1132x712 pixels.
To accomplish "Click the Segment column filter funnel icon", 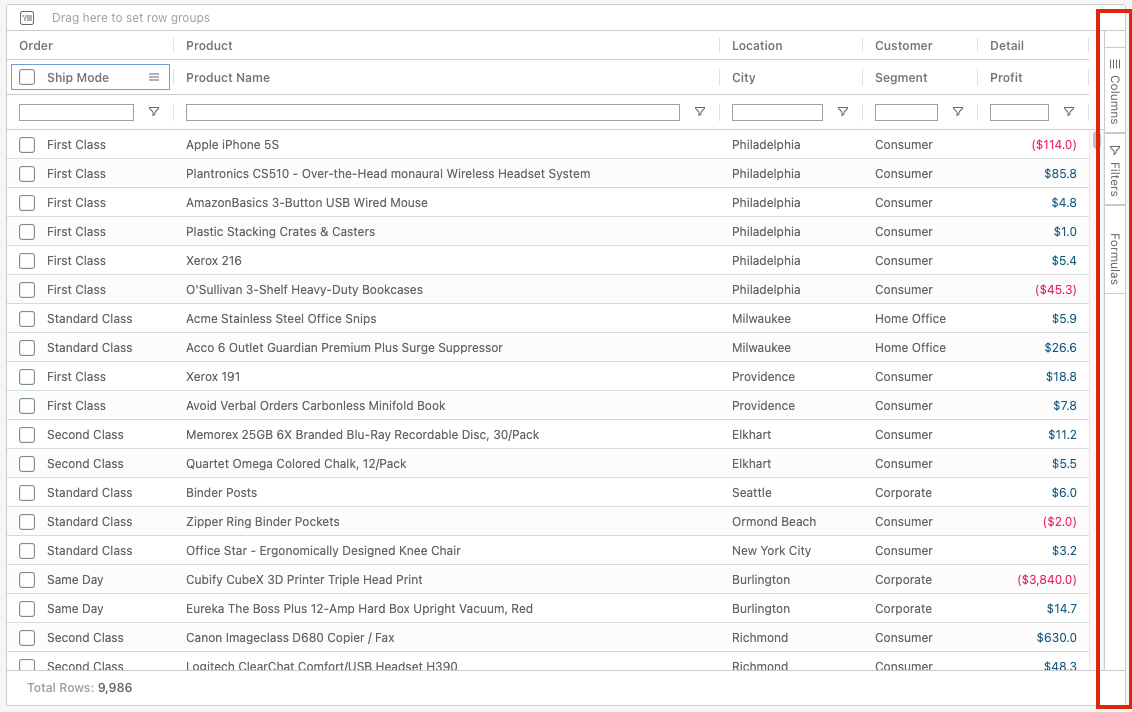I will pyautogui.click(x=958, y=112).
